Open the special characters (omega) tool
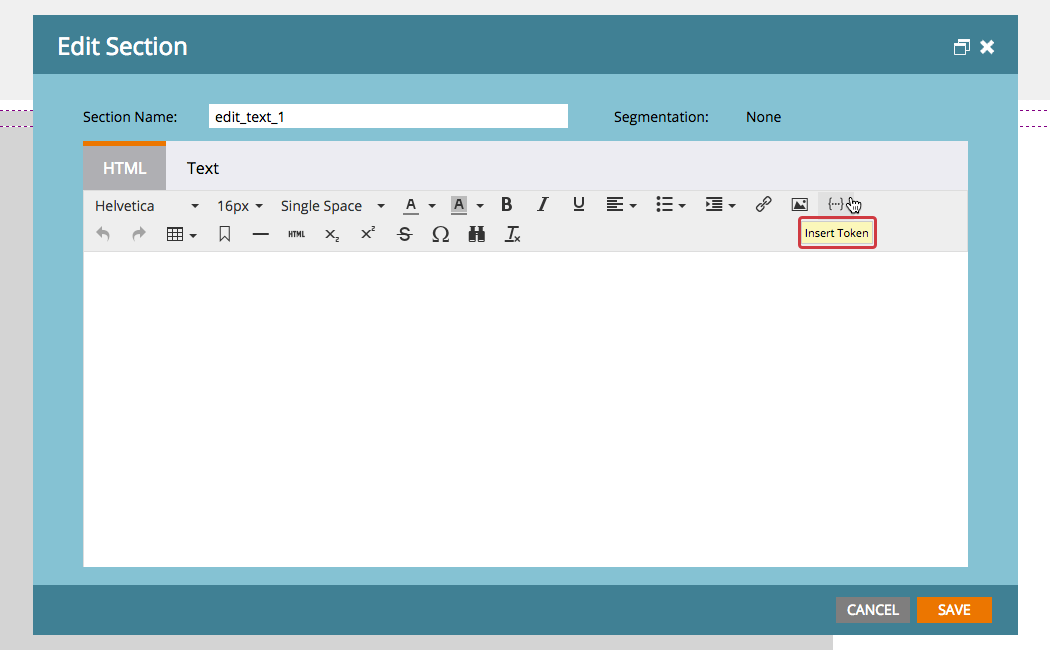 pyautogui.click(x=440, y=234)
